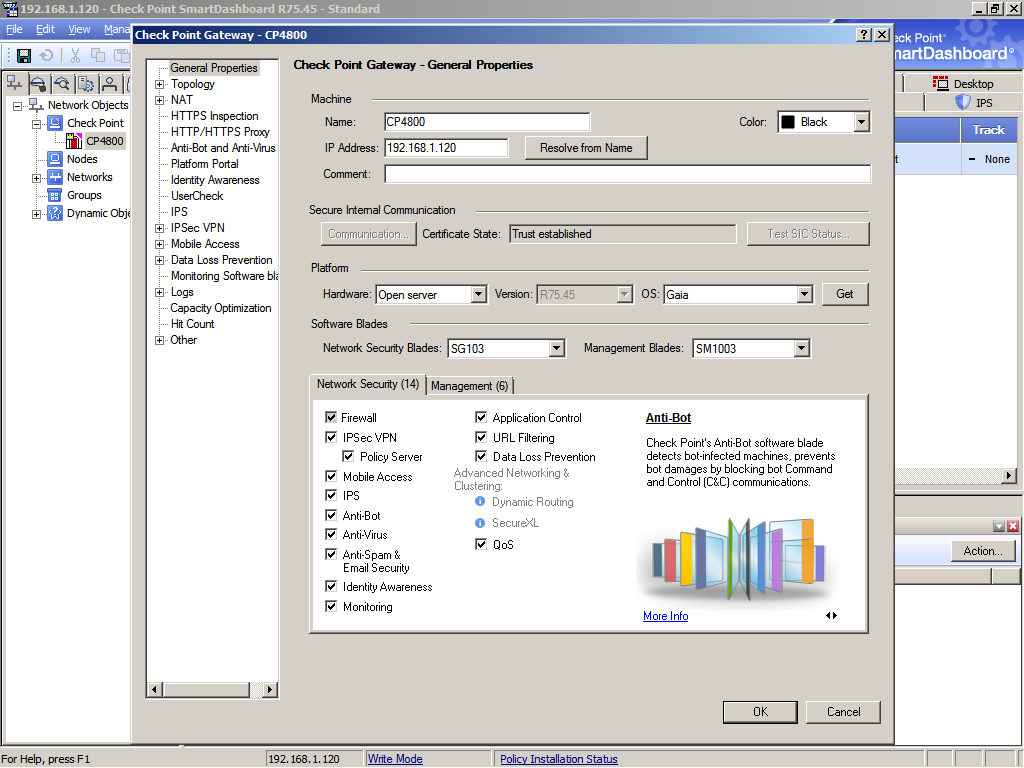Click the Desktop tab icon in background window
The image size is (1024, 768).
[940, 83]
